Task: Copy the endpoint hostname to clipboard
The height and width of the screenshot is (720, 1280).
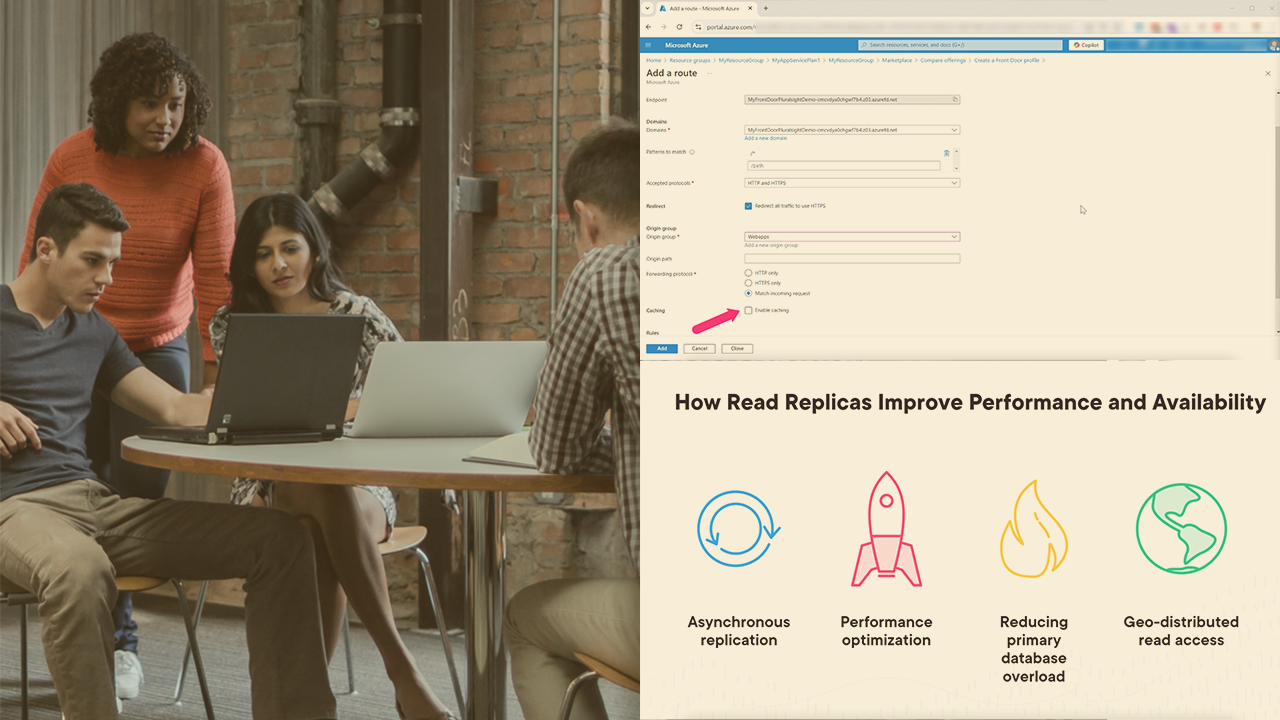Action: click(955, 100)
